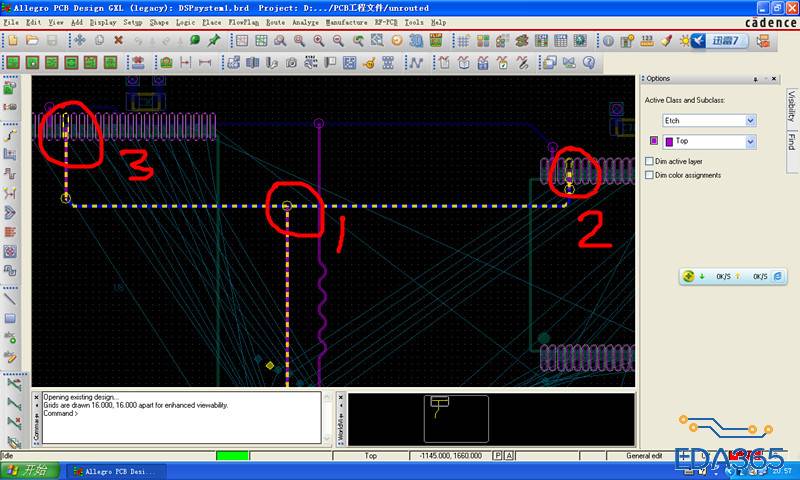Click Allegro PCB Design taskbar button
The width and height of the screenshot is (800, 480).
coord(117,471)
